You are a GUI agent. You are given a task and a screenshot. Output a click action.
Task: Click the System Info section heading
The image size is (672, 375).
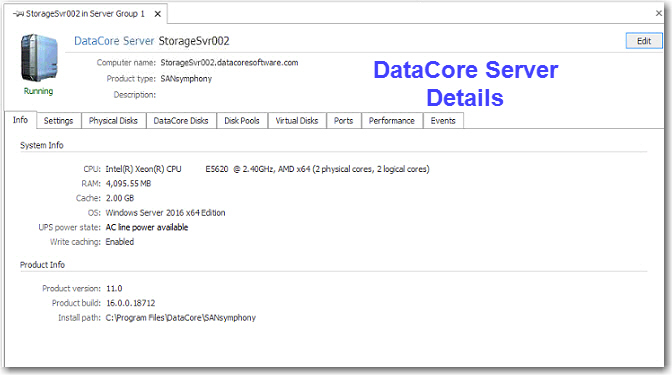pos(42,145)
